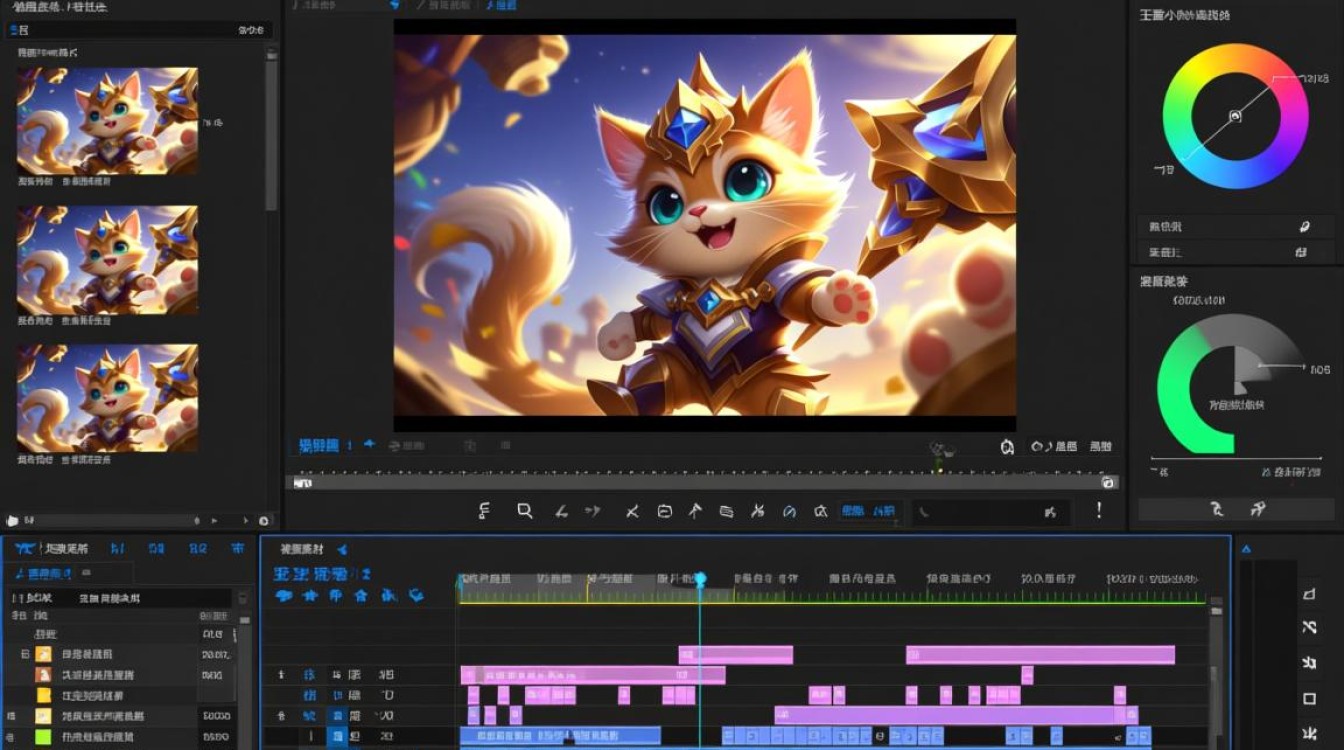
Task: Select fourth blue tool icon above timeline tracks
Action: pos(362,595)
